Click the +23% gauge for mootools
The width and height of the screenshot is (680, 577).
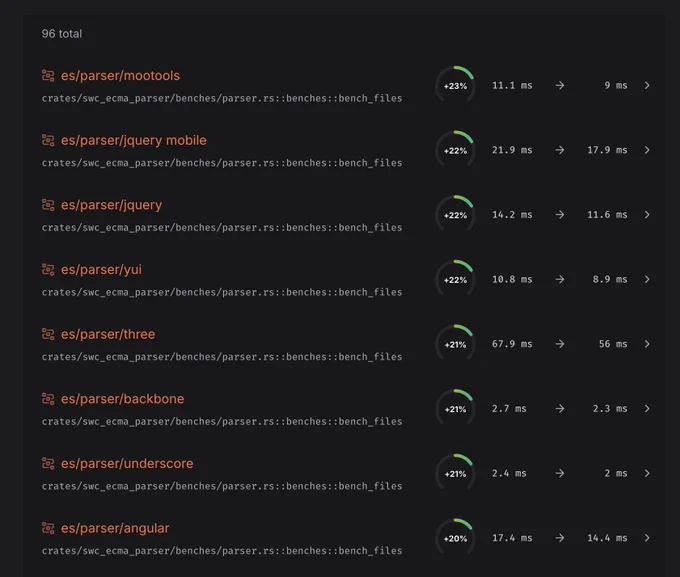coord(455,85)
